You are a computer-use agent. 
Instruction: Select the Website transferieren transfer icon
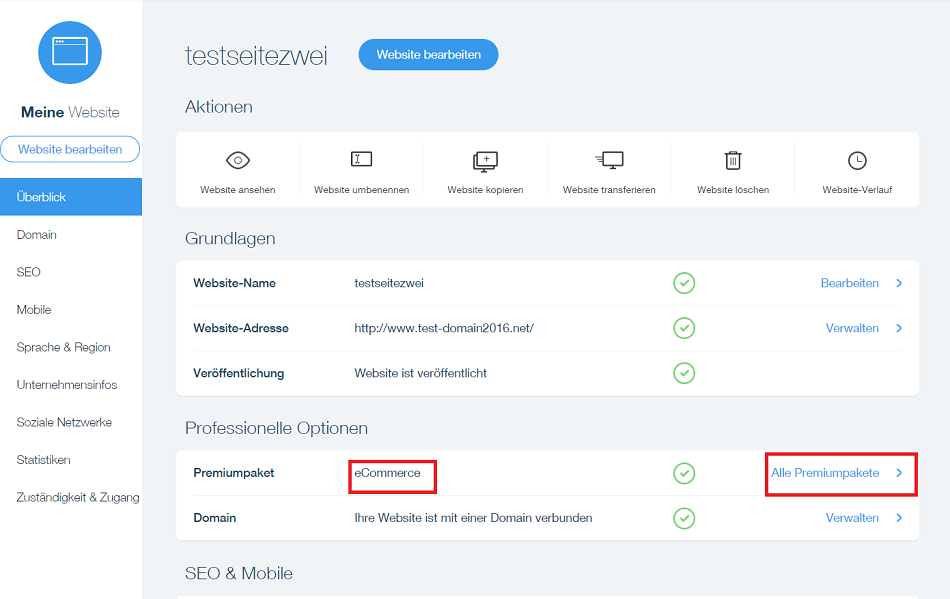click(x=609, y=160)
